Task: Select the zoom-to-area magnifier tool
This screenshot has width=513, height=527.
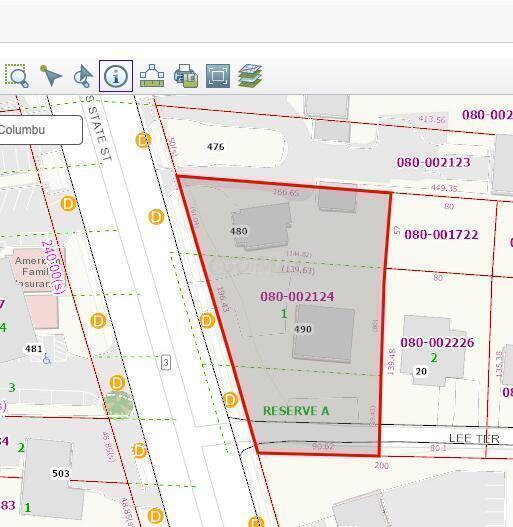Action: (17, 76)
